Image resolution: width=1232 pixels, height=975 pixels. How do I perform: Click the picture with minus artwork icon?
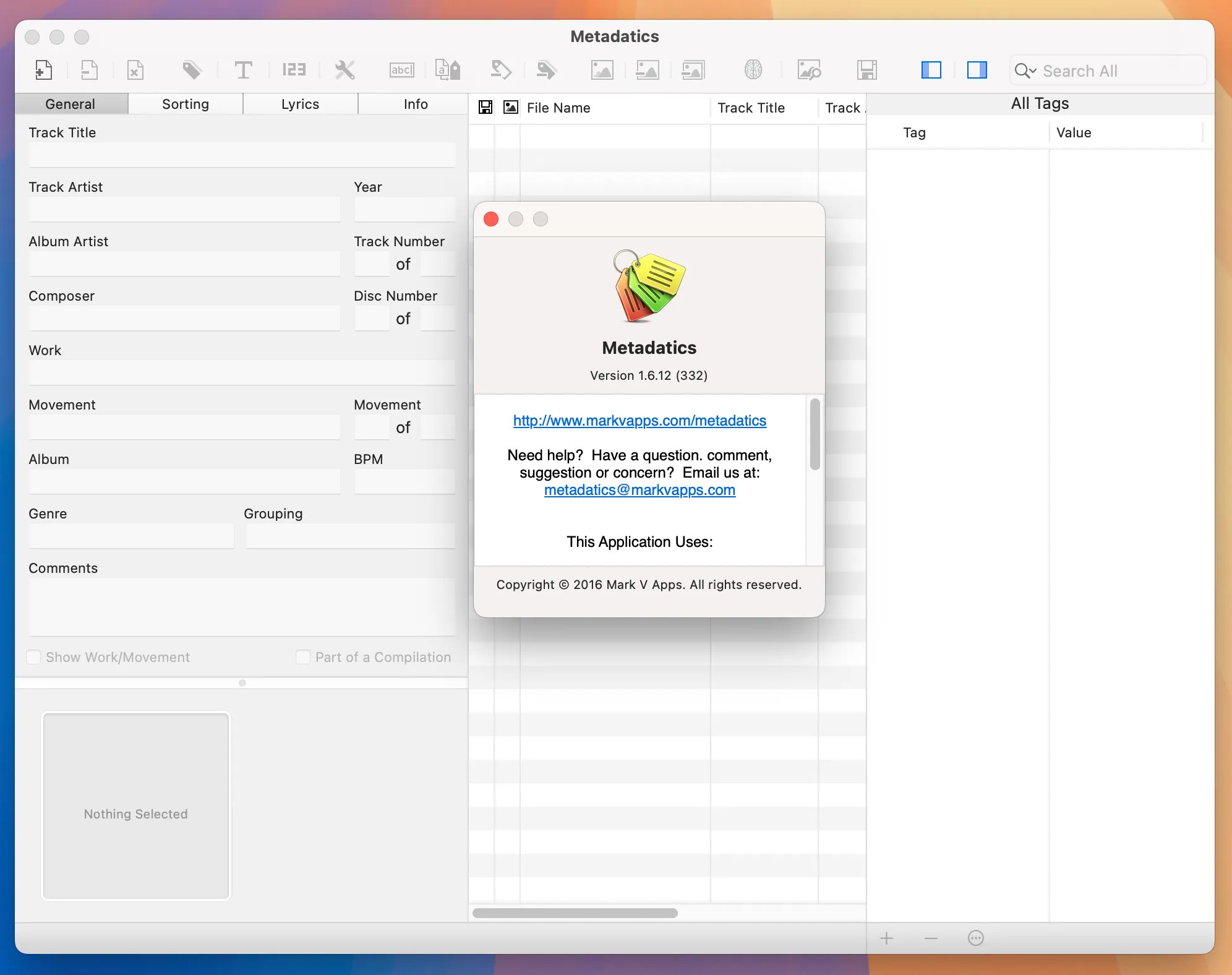pyautogui.click(x=648, y=70)
